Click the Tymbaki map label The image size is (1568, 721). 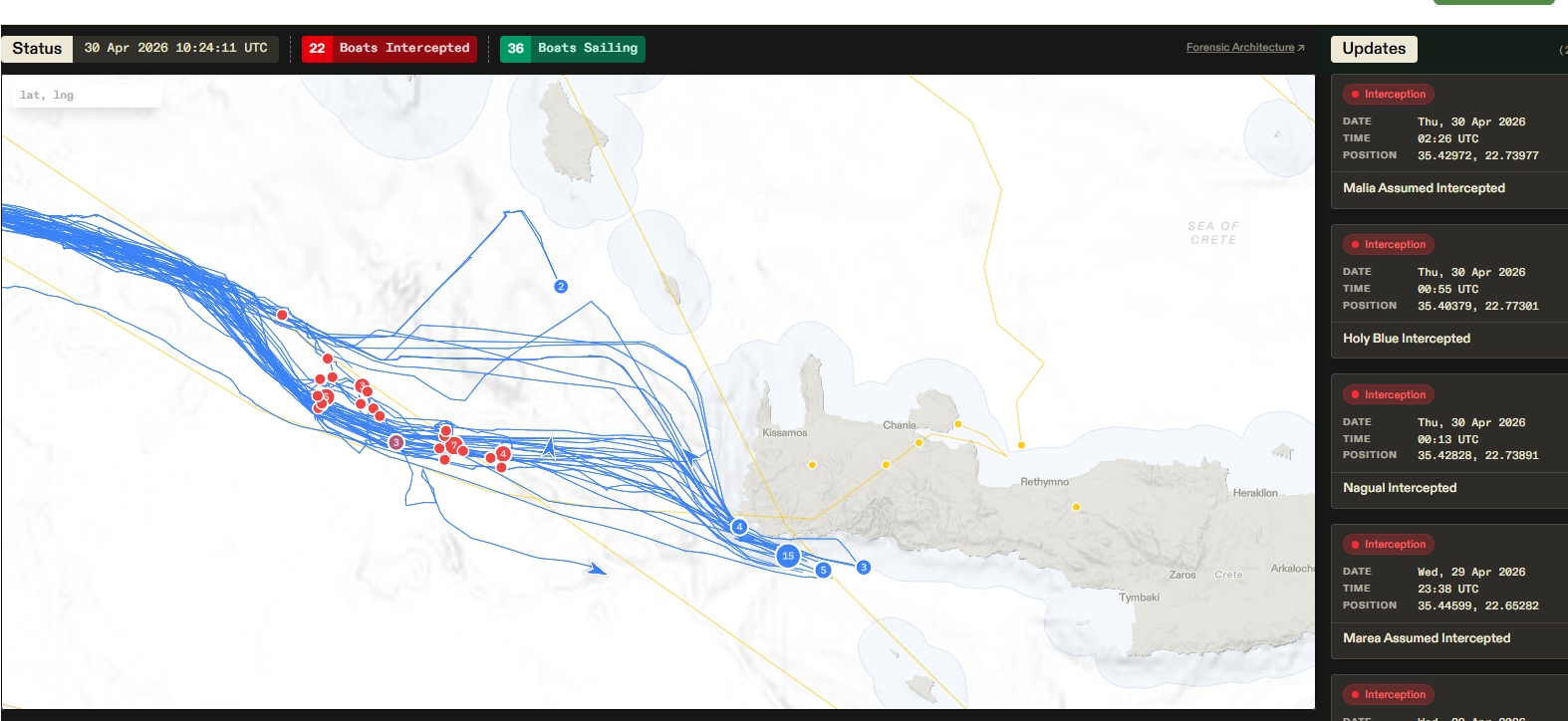tap(1139, 598)
